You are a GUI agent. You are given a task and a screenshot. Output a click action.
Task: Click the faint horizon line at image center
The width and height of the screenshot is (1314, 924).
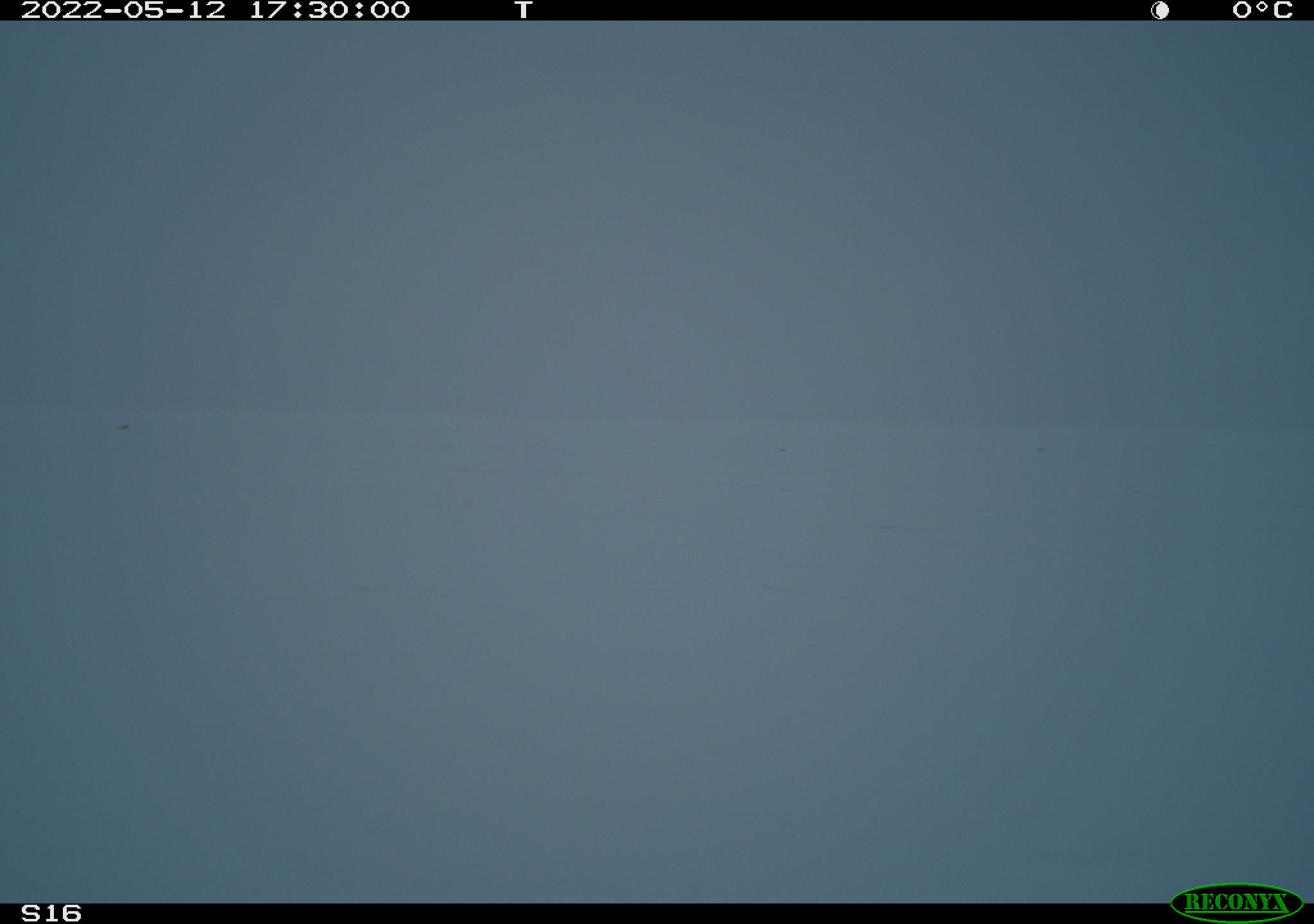click(x=657, y=416)
